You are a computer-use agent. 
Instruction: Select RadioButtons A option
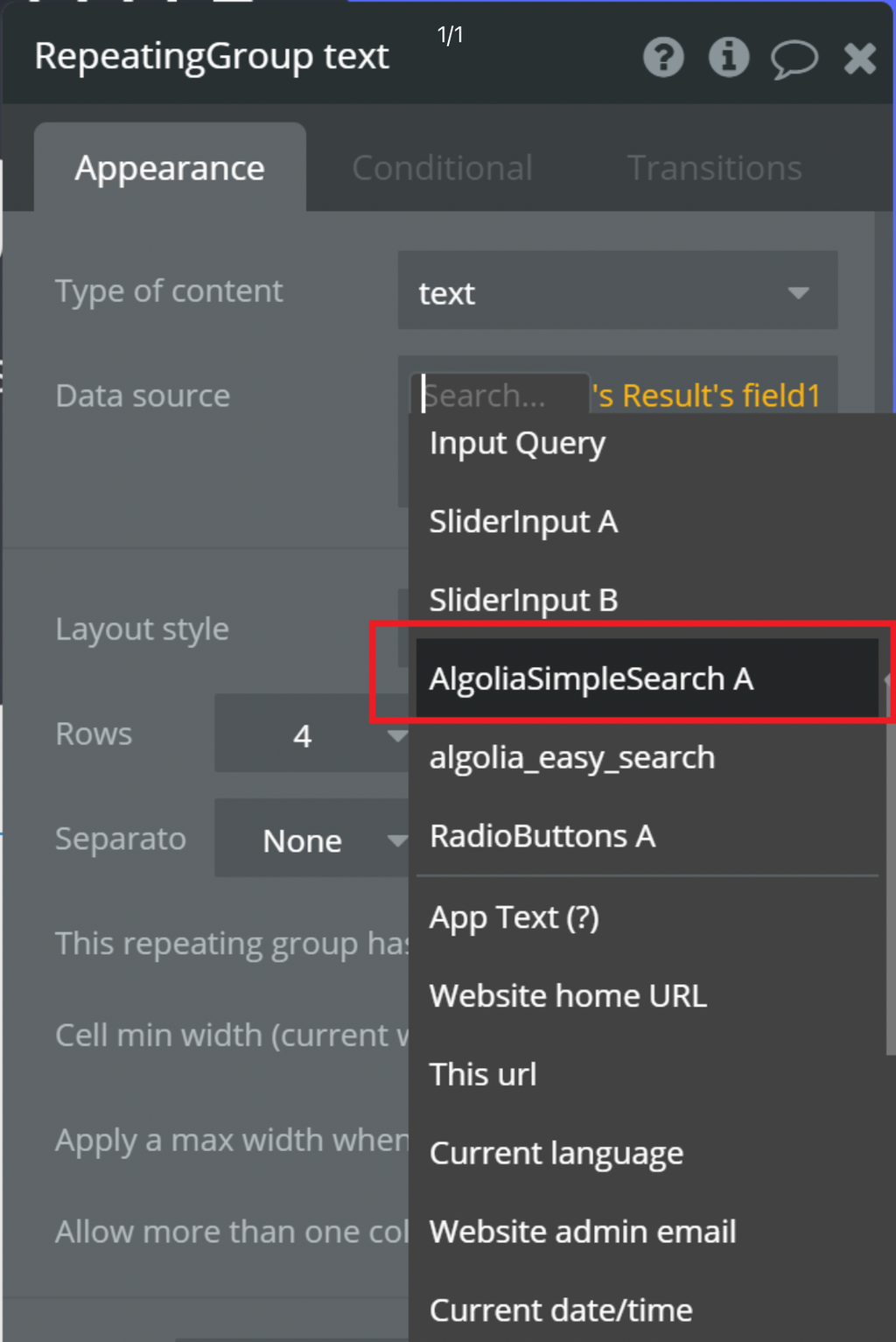coord(542,837)
